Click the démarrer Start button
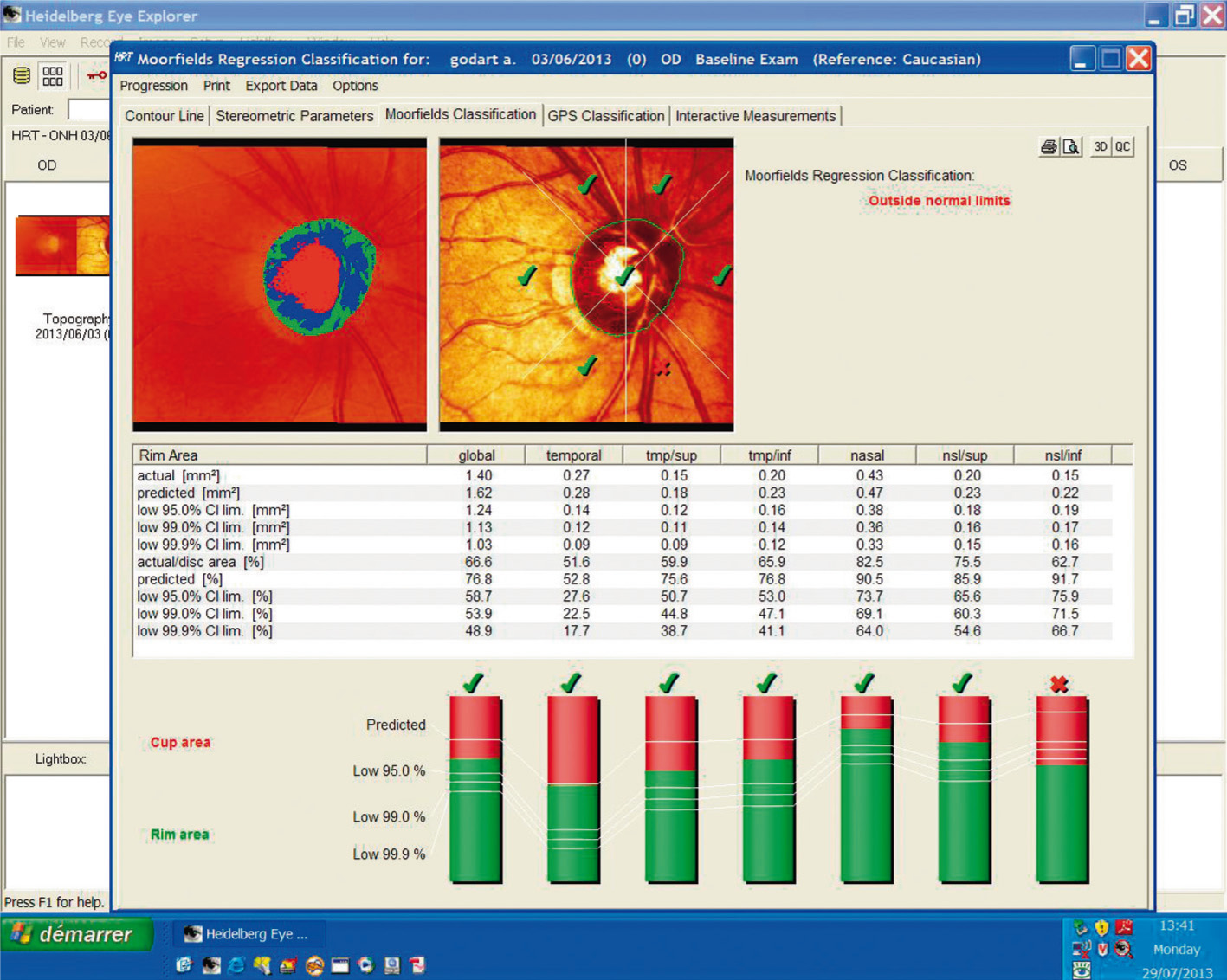The height and width of the screenshot is (980, 1227). [76, 935]
